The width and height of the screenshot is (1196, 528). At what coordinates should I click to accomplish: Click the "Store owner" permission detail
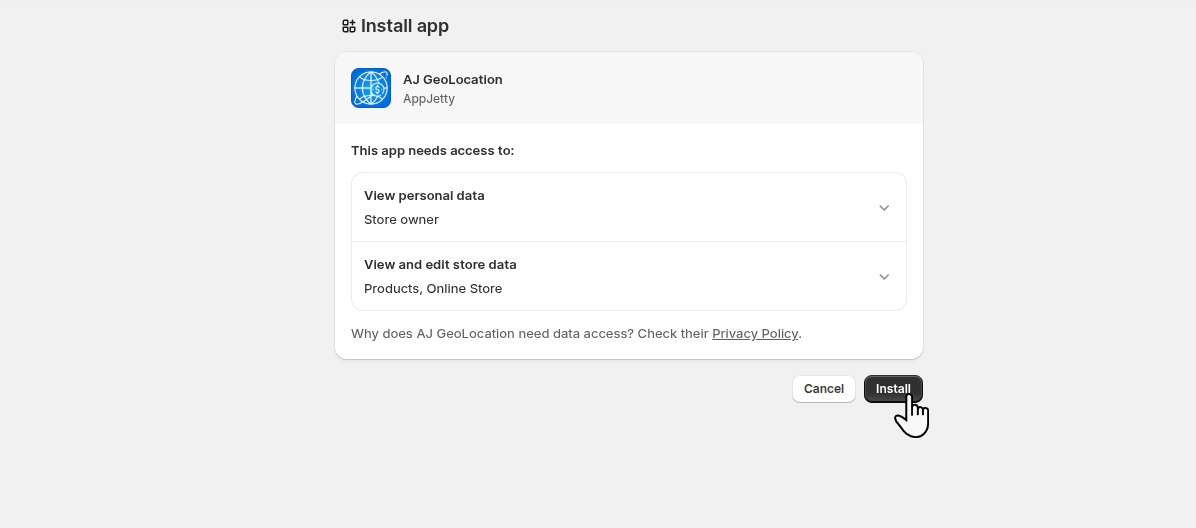coord(401,219)
